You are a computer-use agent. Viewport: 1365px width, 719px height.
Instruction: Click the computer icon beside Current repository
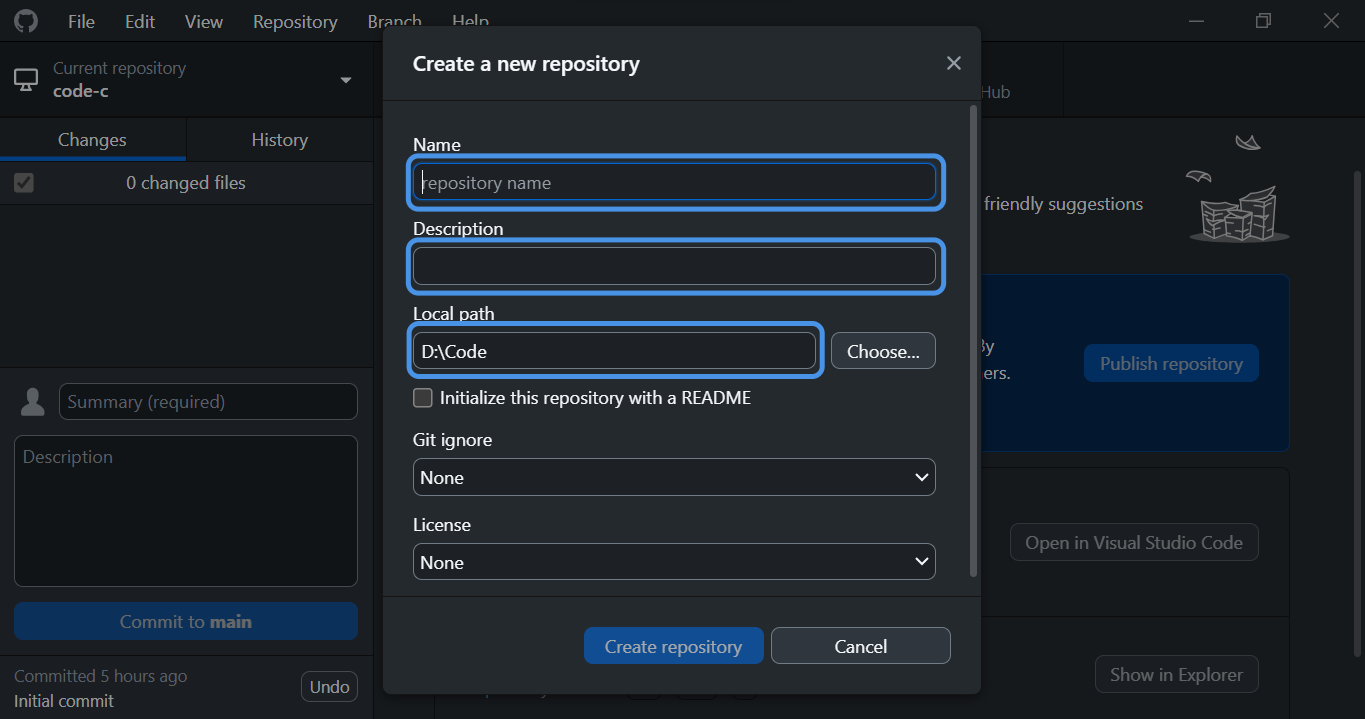coord(26,80)
